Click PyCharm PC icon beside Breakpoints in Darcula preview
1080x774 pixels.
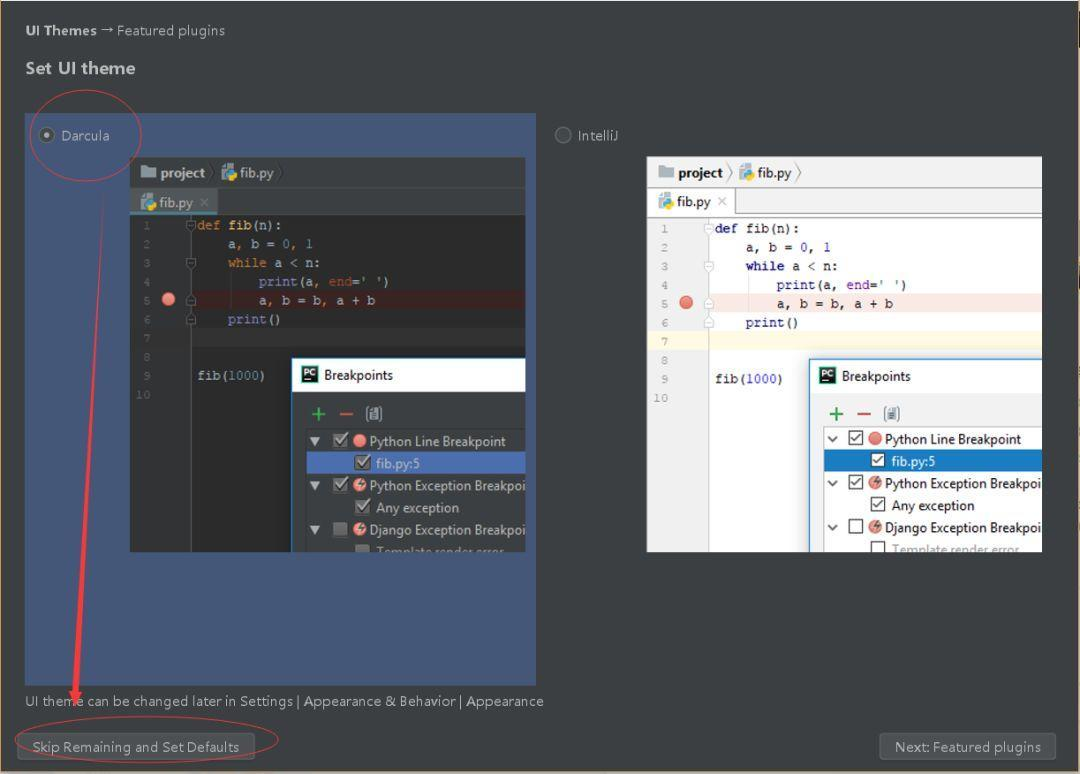[310, 374]
